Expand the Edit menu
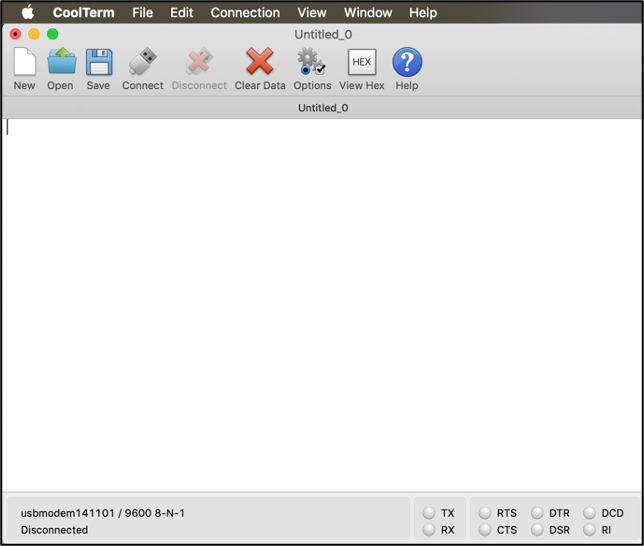 click(x=182, y=13)
